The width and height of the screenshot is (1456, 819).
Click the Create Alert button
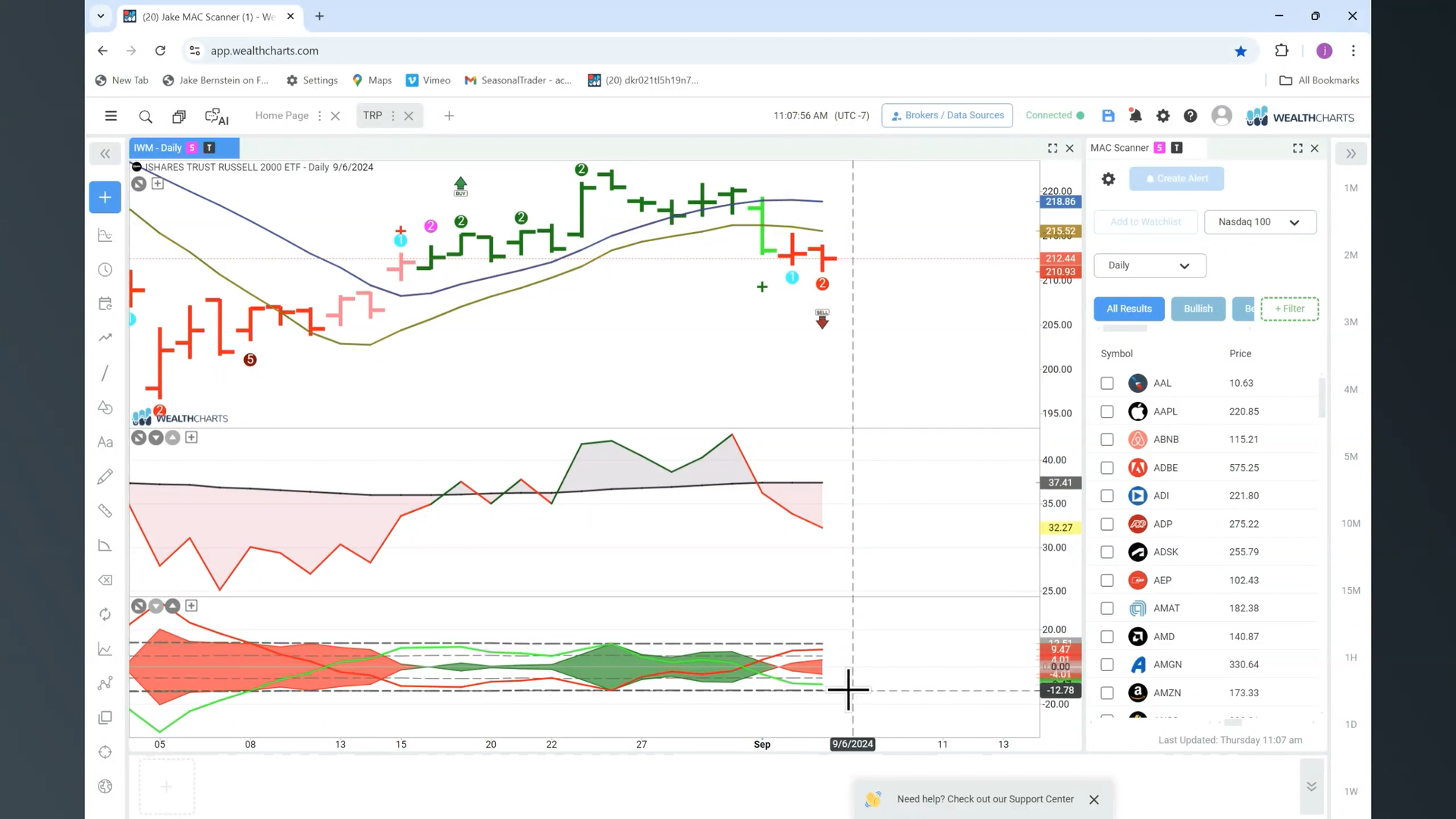[x=1176, y=179]
